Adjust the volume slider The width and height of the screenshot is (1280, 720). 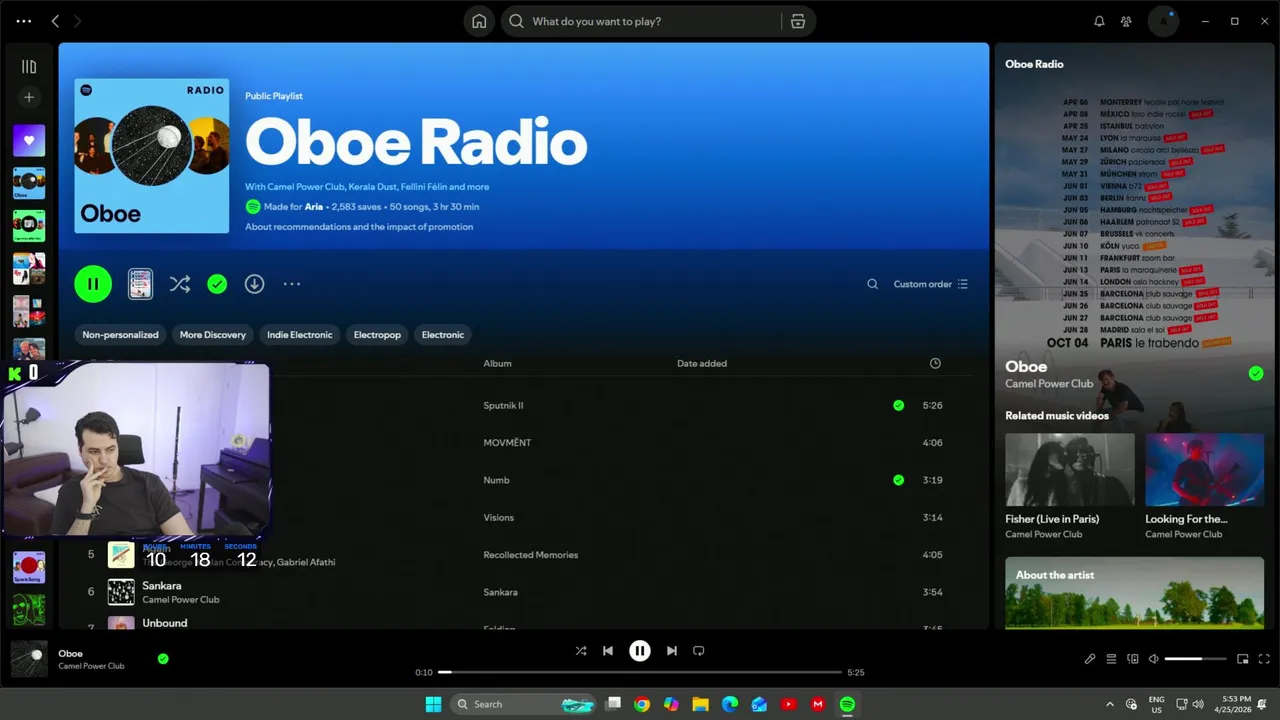tap(1196, 659)
